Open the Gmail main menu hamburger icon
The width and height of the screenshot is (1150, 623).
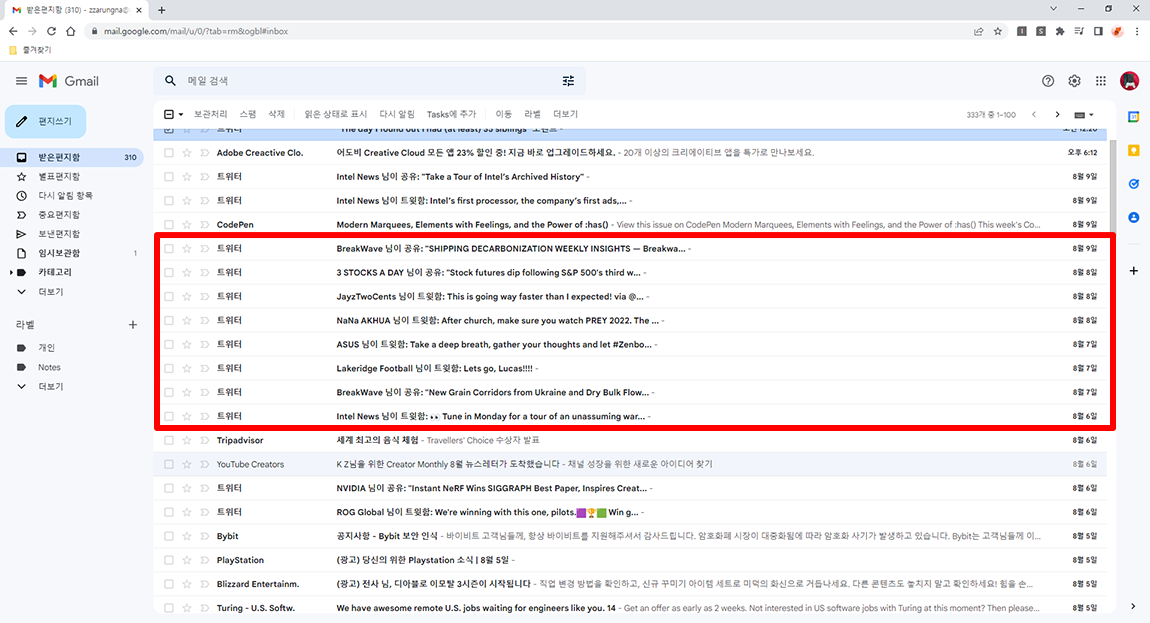coord(21,81)
